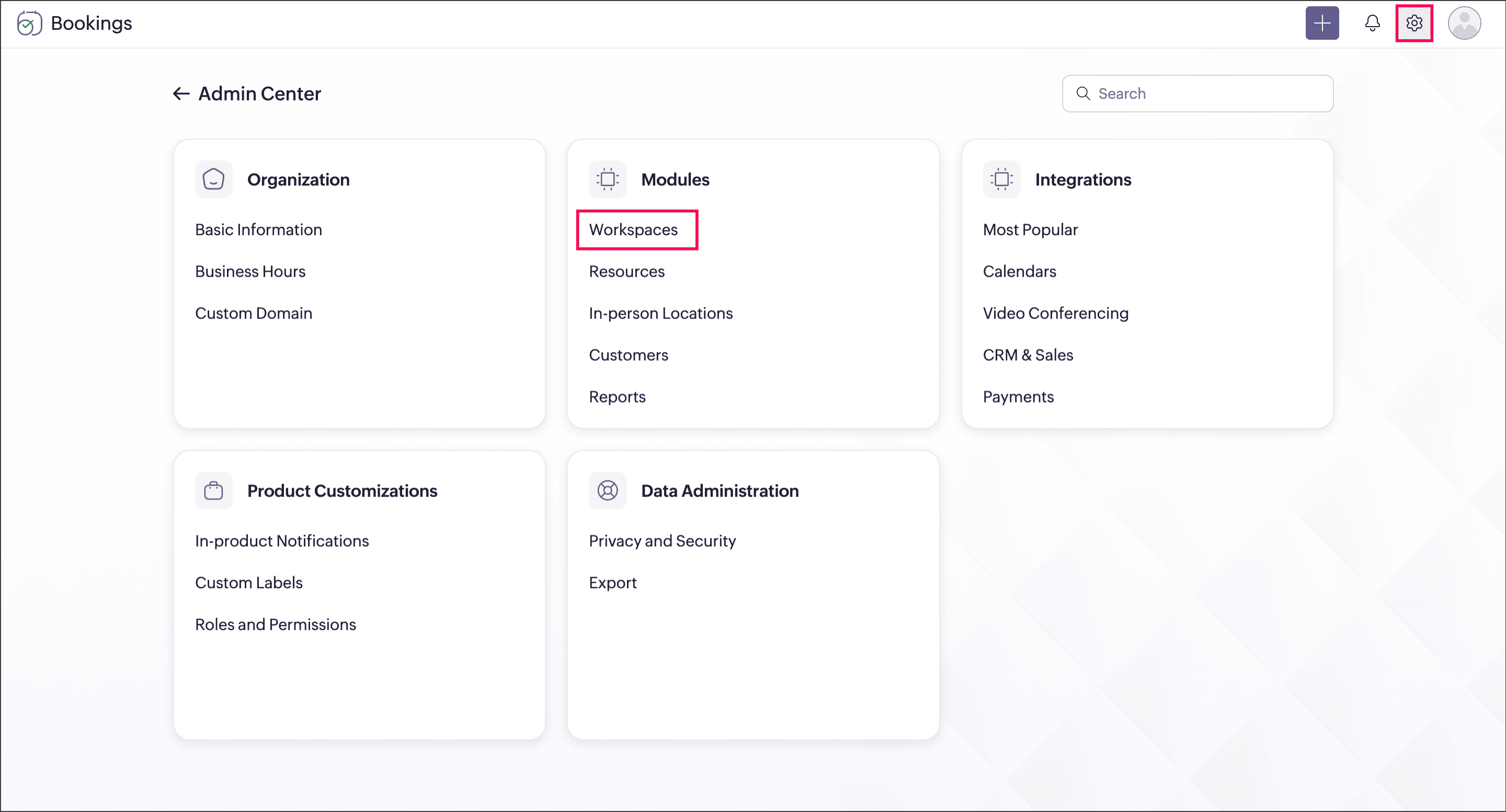The height and width of the screenshot is (812, 1506).
Task: Select the Export option
Action: coord(612,583)
